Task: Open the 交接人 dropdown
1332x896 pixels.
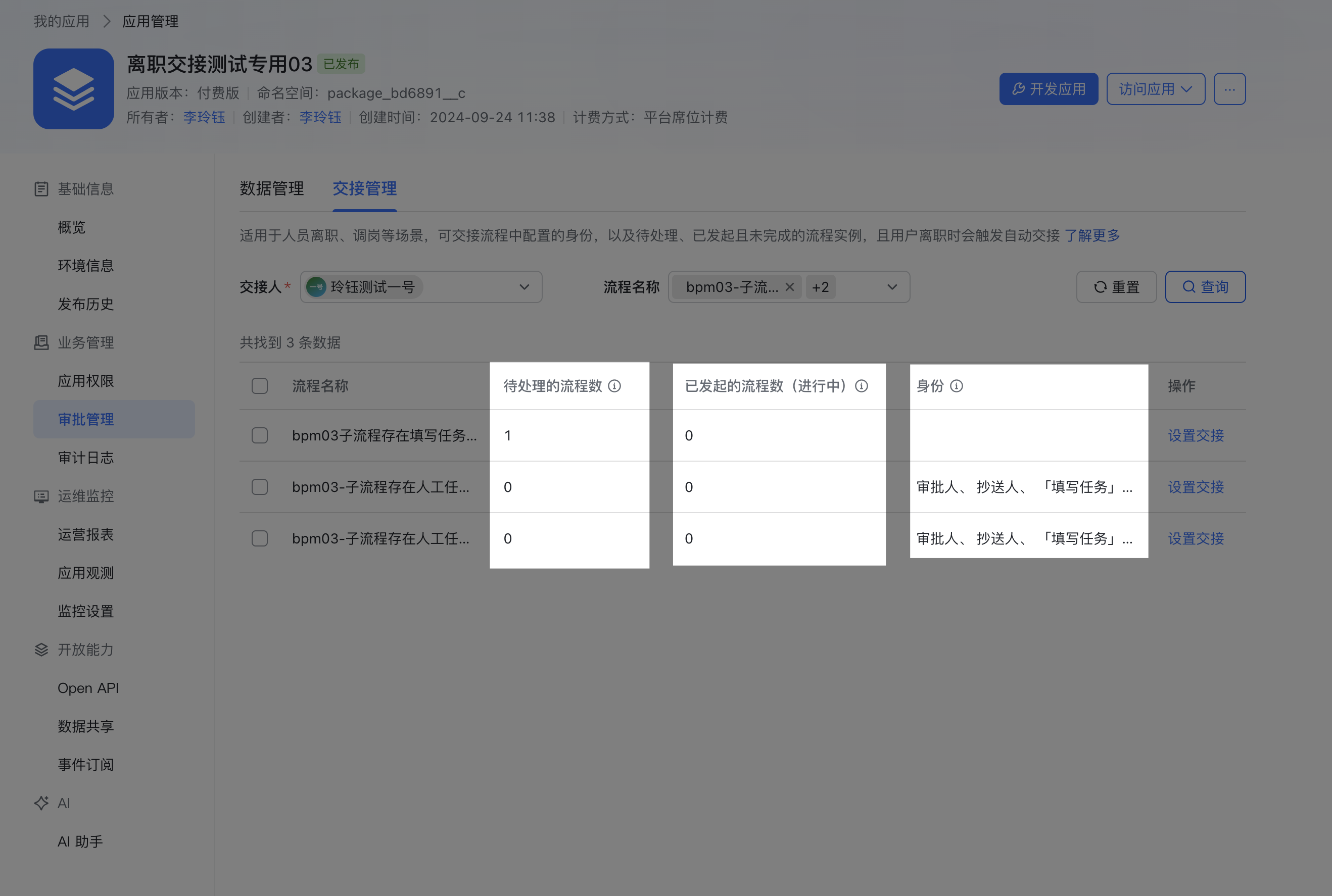Action: [421, 287]
